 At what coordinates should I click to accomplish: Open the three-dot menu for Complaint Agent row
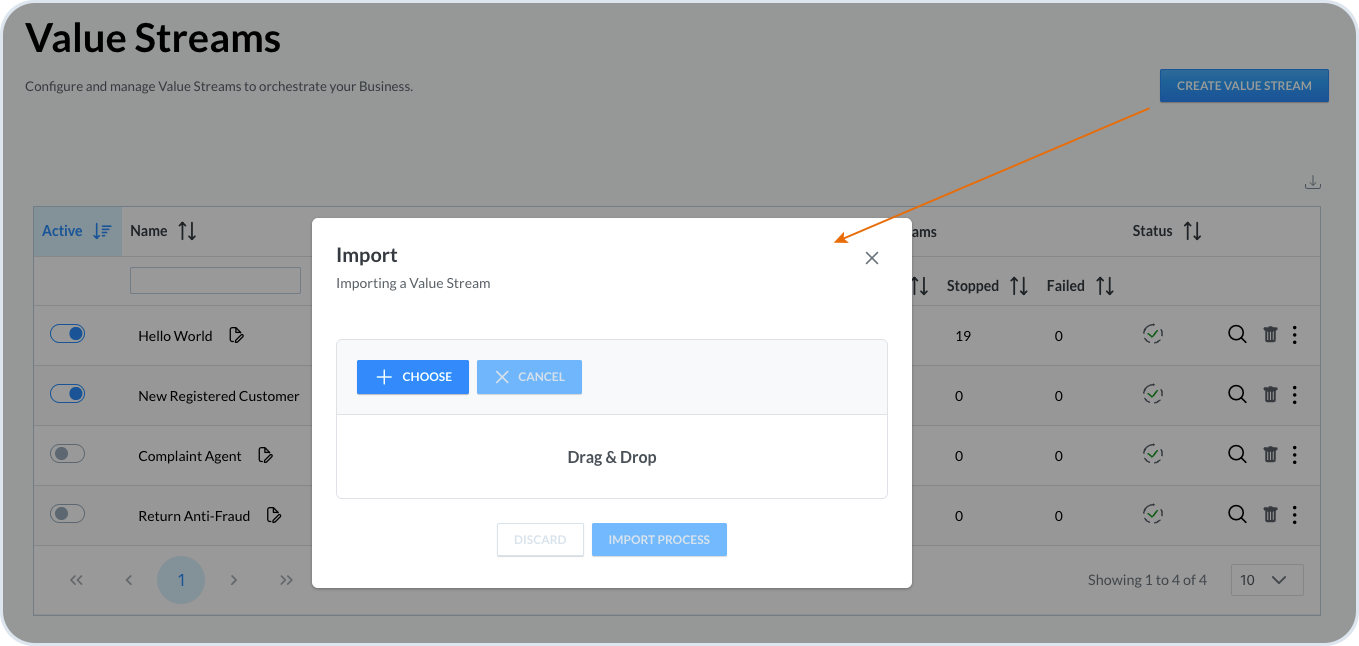tap(1295, 455)
